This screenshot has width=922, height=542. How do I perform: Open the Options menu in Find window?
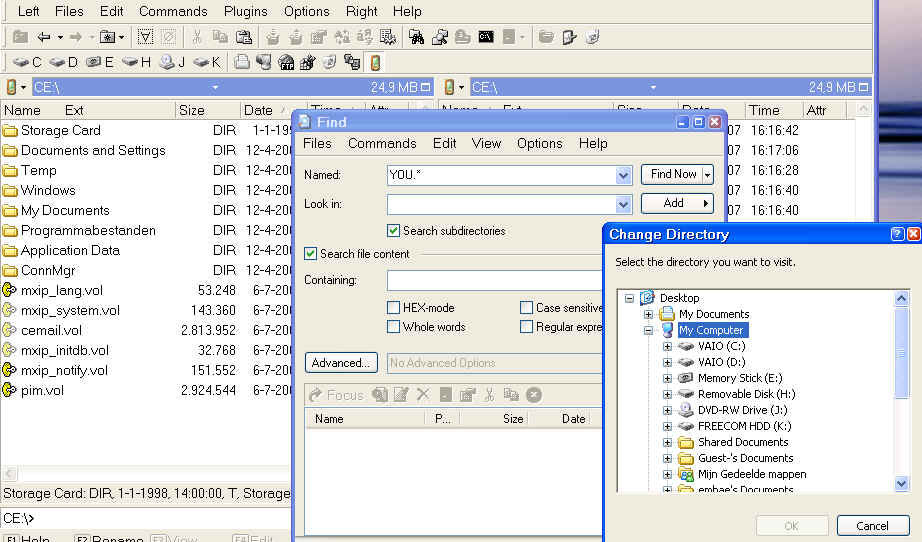(539, 143)
